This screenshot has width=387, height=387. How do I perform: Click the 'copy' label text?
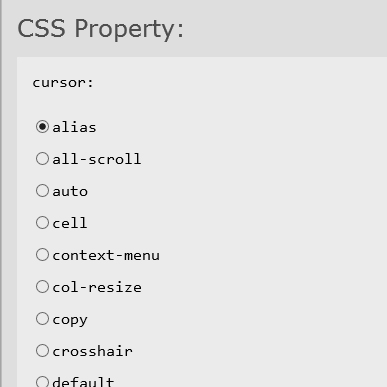pos(70,320)
